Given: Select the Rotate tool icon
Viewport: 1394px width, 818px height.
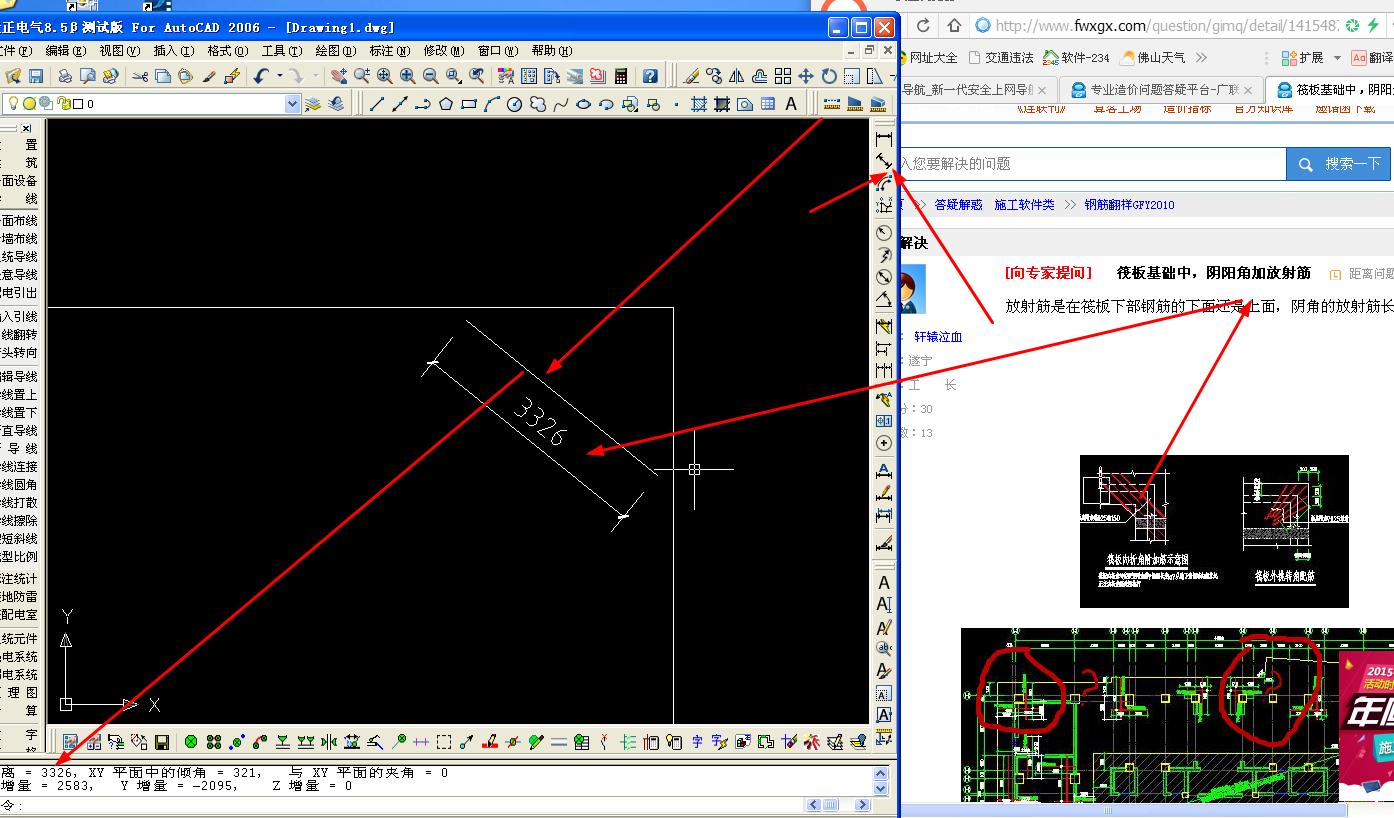Looking at the screenshot, I should 829,76.
